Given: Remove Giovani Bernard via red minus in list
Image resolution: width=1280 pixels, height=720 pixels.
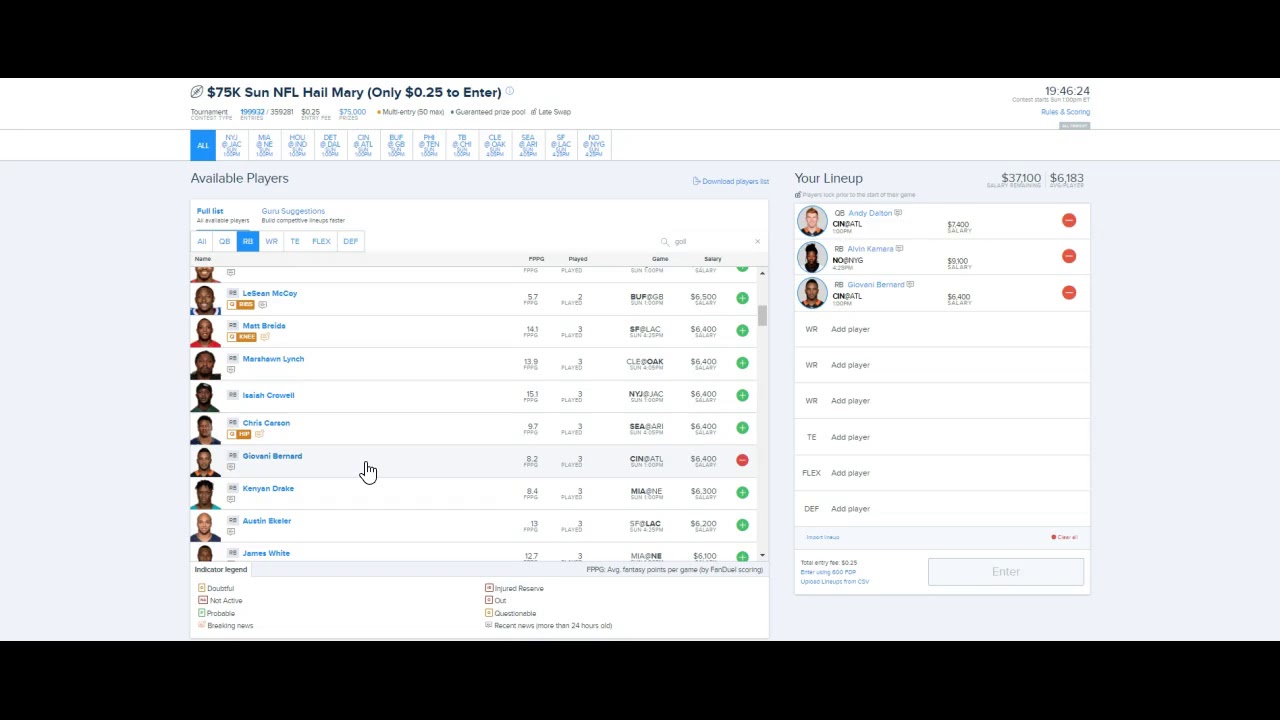Looking at the screenshot, I should [x=742, y=460].
